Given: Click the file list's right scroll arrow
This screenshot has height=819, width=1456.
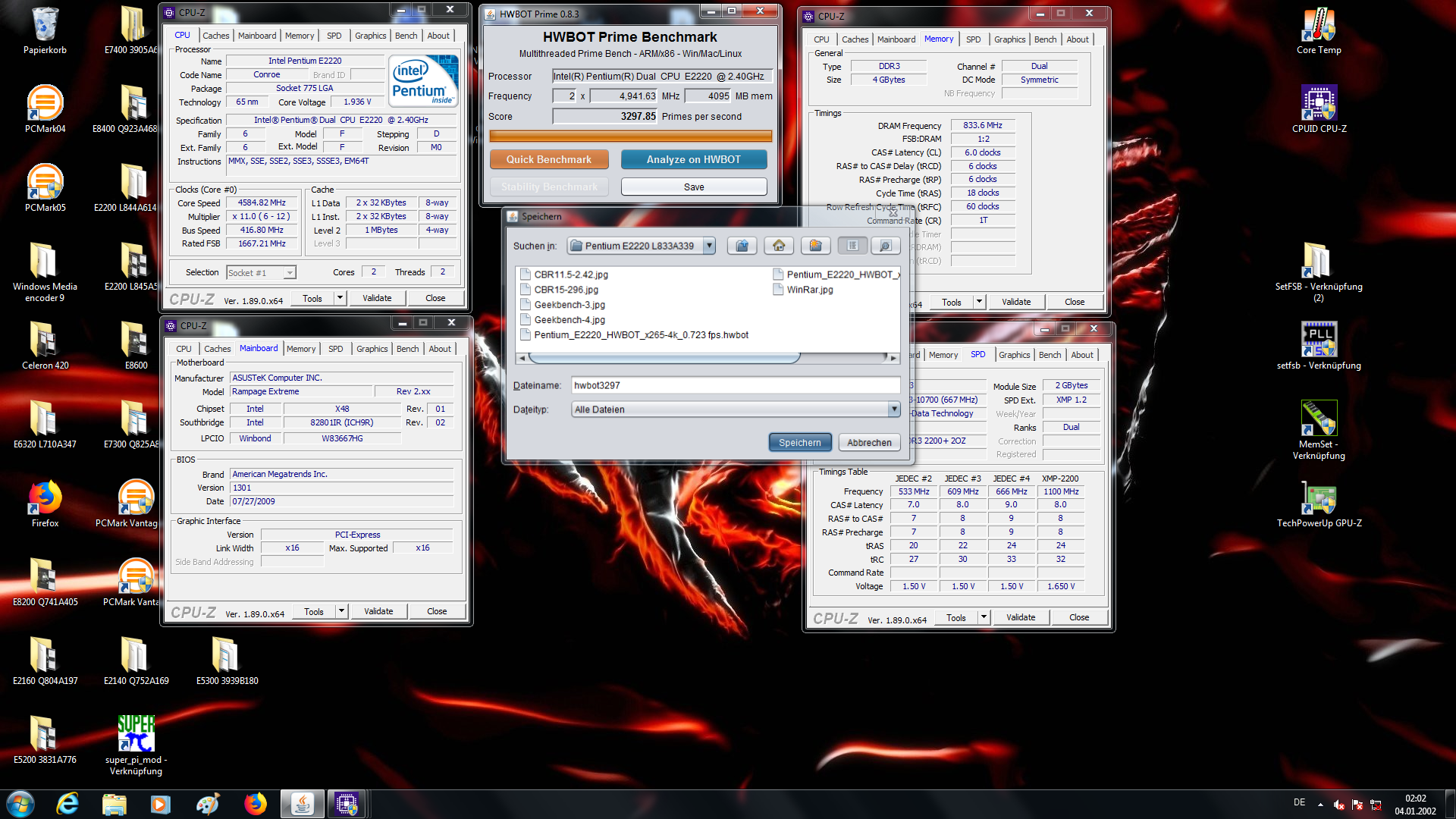Looking at the screenshot, I should (x=893, y=357).
